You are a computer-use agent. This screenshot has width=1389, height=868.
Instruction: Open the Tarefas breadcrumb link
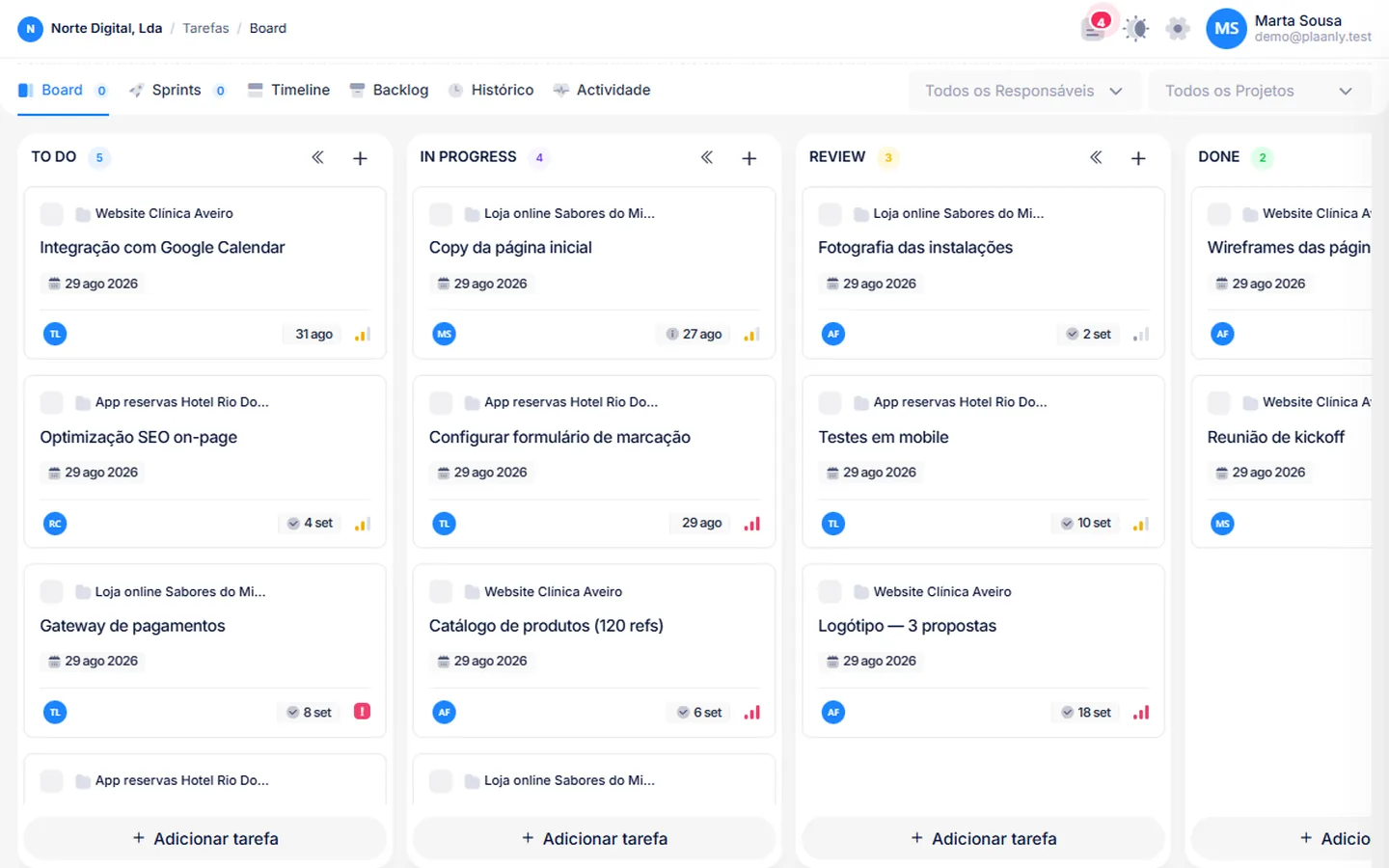pyautogui.click(x=205, y=28)
